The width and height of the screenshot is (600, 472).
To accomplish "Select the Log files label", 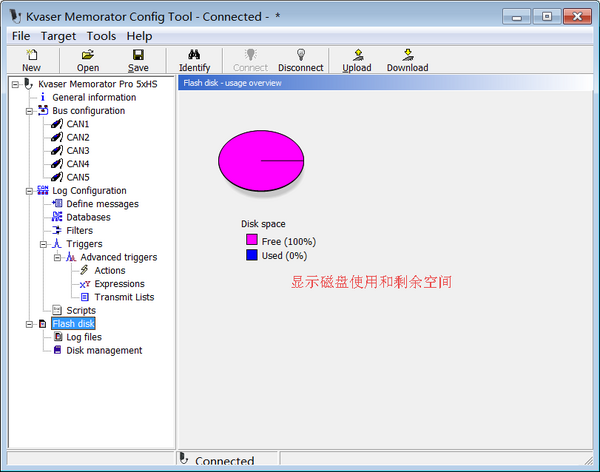I will point(84,337).
